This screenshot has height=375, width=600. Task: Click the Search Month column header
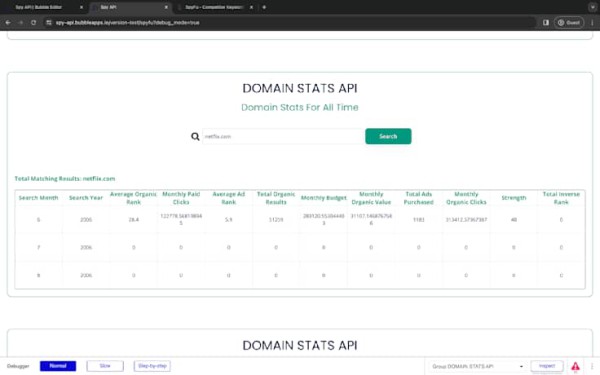[38, 198]
